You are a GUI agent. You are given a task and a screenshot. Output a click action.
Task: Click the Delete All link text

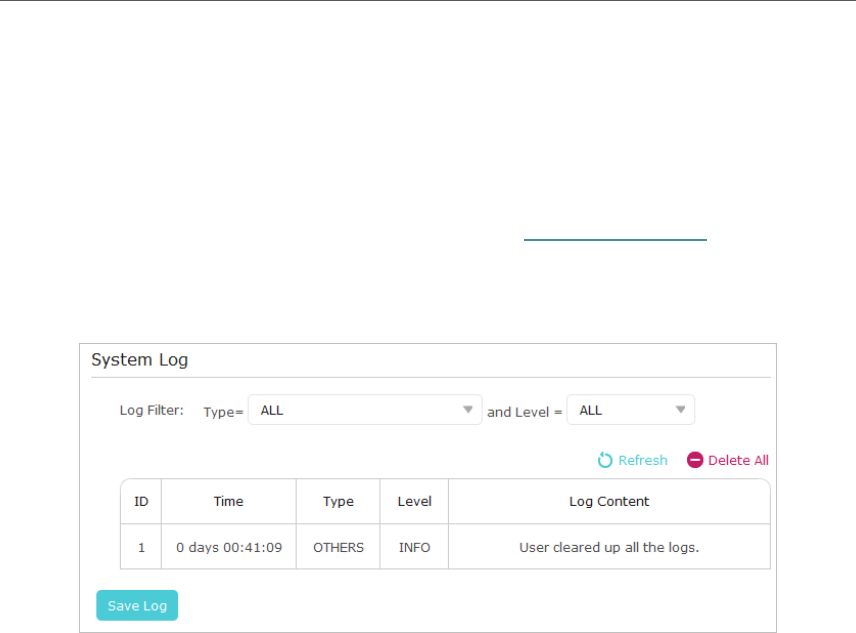[x=738, y=461]
